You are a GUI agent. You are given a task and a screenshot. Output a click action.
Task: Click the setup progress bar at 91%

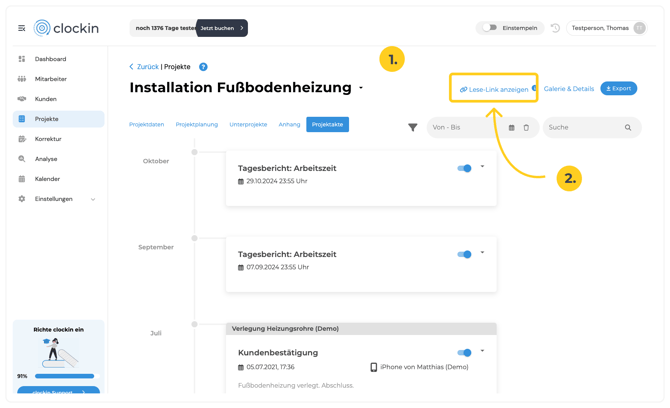click(x=68, y=376)
